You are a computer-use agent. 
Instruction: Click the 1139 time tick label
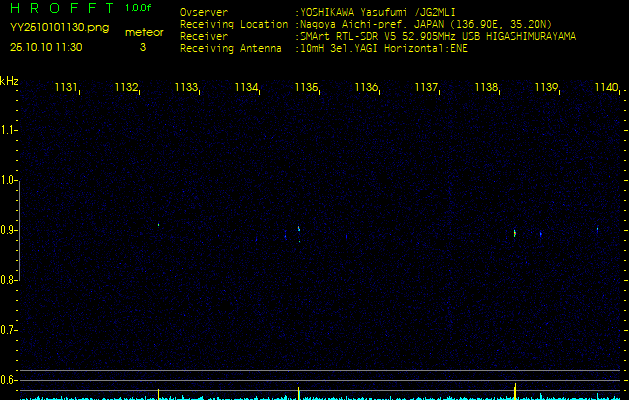546,87
